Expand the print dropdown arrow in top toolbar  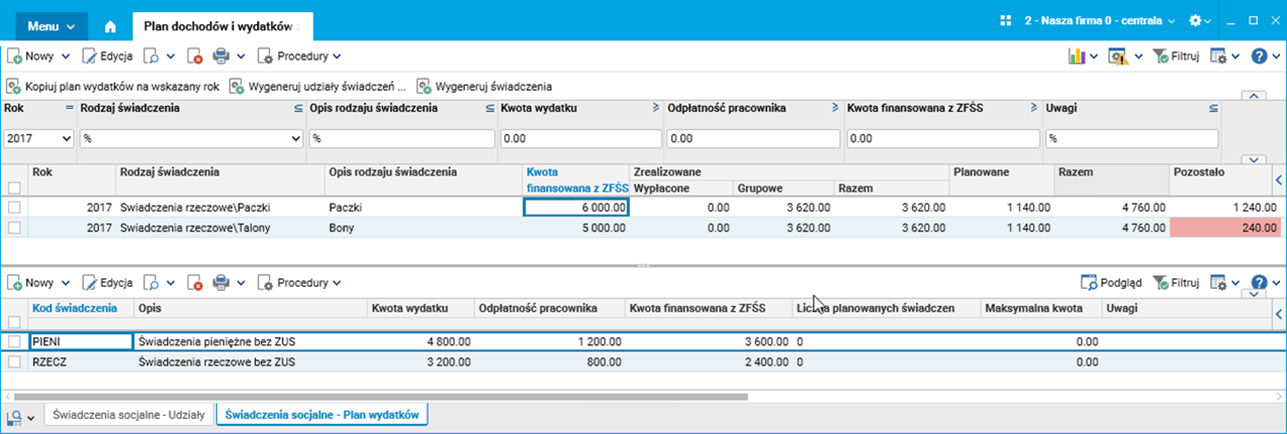[240, 56]
